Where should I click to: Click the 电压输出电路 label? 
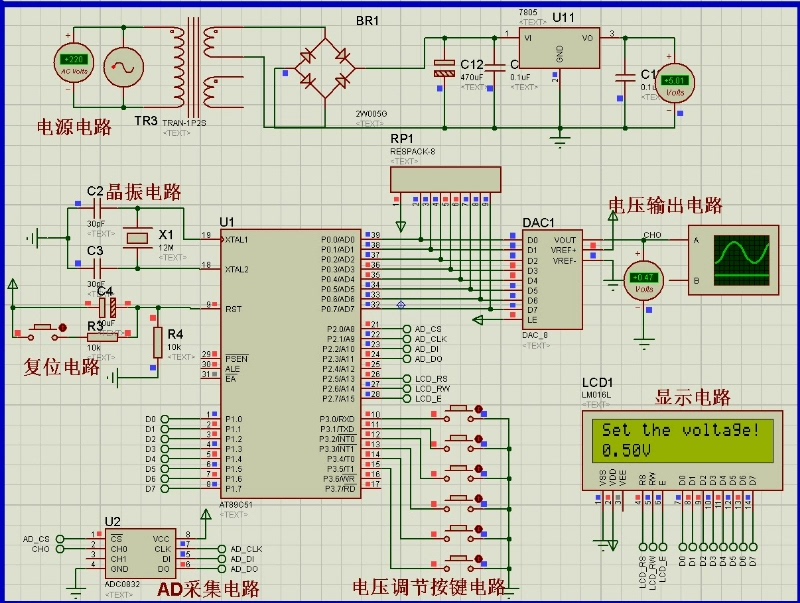pos(665,205)
